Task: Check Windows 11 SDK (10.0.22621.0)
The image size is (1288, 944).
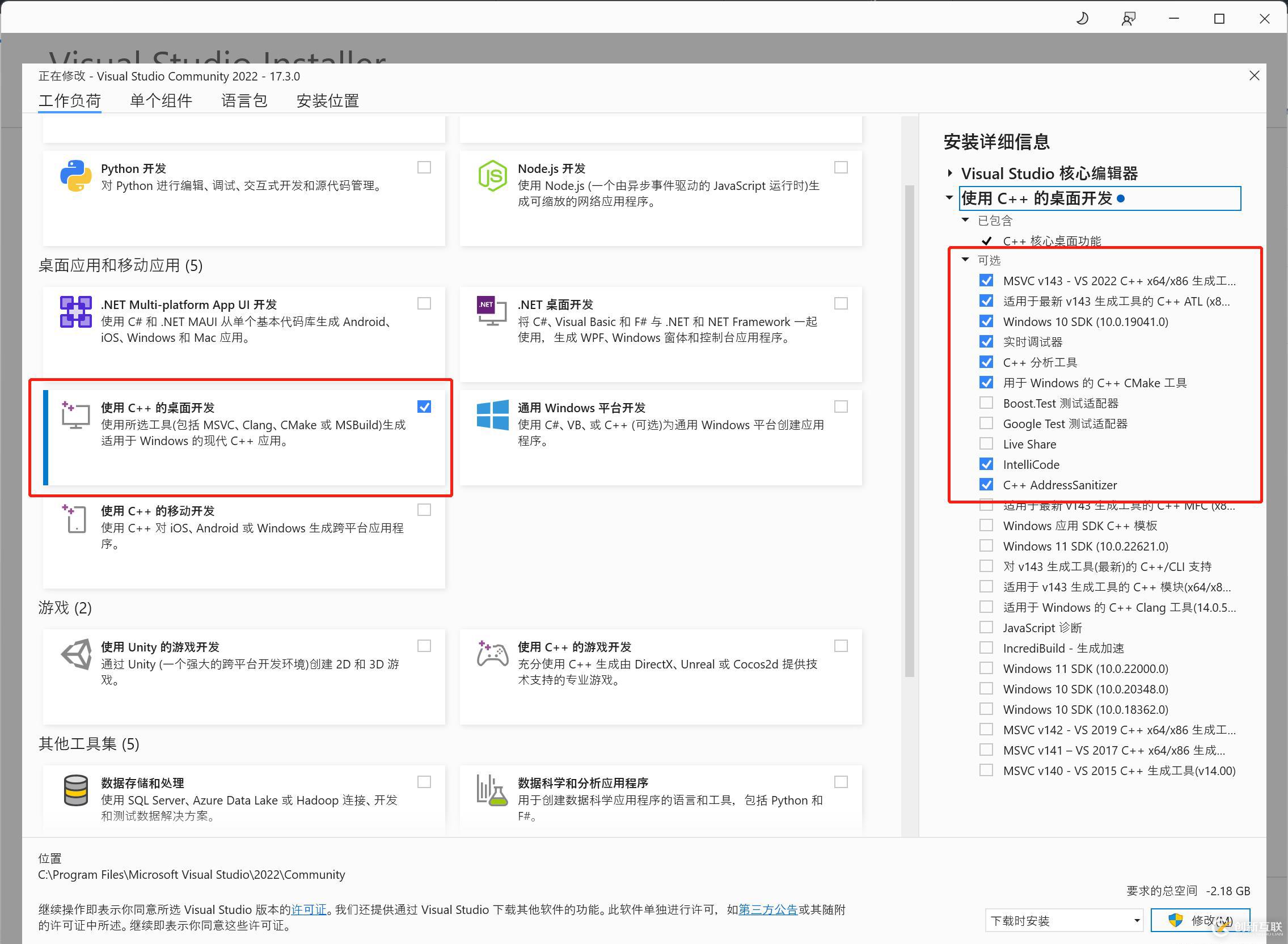Action: click(x=986, y=546)
